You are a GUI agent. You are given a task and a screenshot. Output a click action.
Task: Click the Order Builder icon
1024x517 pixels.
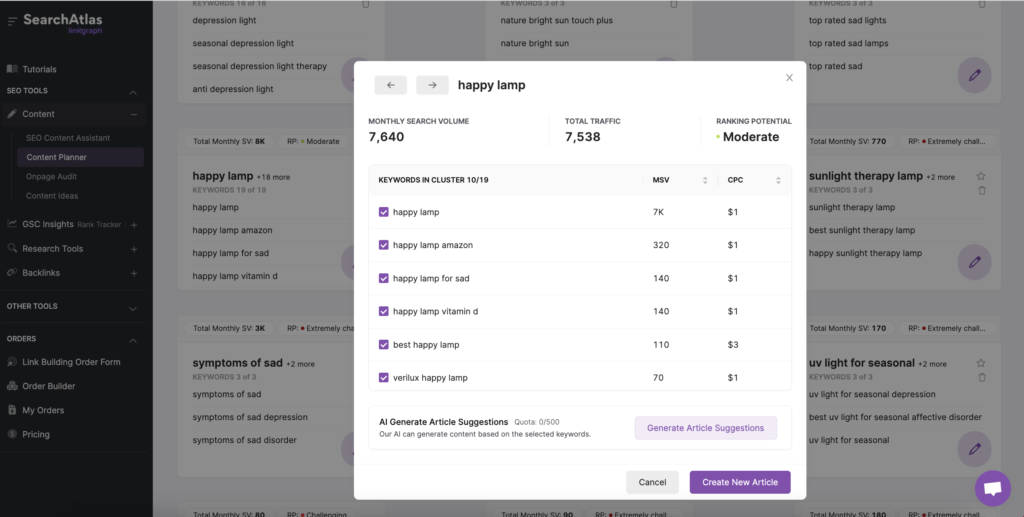pos(12,386)
